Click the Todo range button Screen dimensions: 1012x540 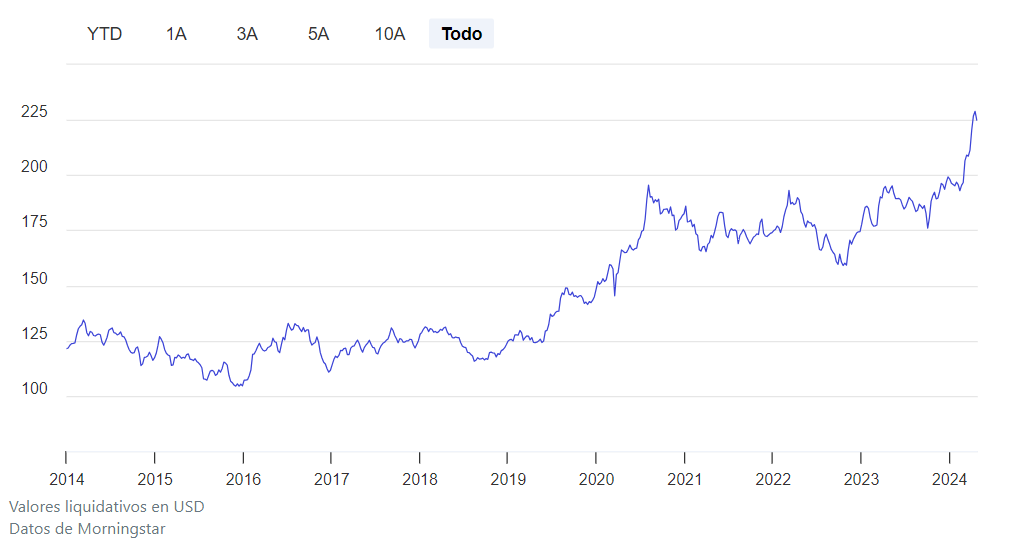click(462, 34)
